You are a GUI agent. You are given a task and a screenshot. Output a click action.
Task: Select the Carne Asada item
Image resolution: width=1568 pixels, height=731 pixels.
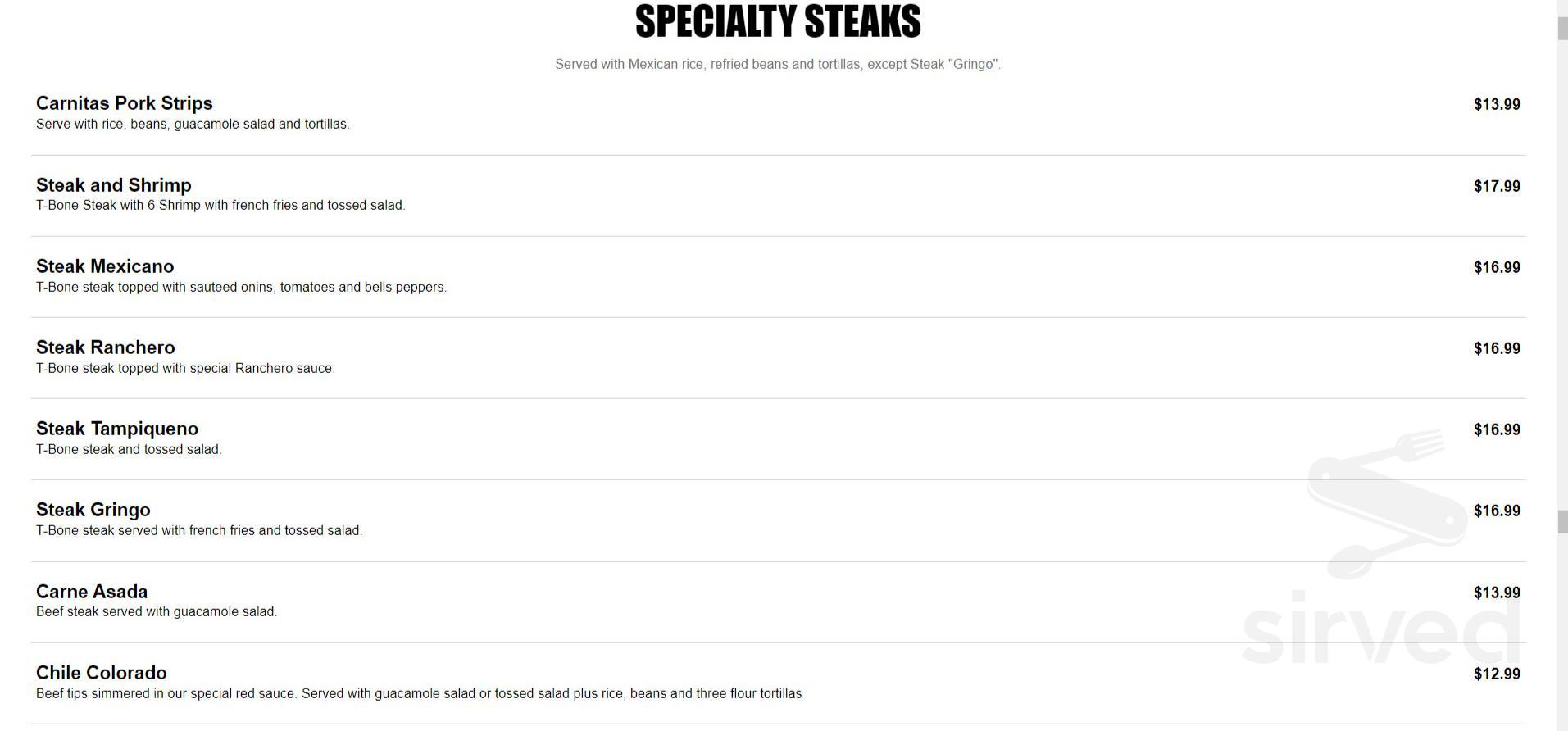click(x=92, y=592)
